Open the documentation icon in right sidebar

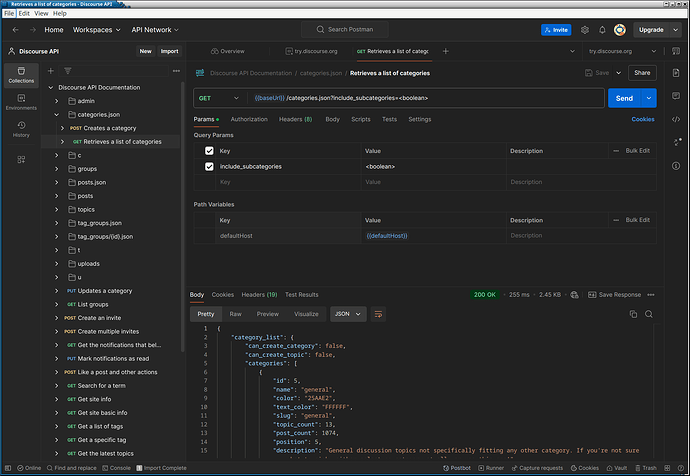[676, 73]
